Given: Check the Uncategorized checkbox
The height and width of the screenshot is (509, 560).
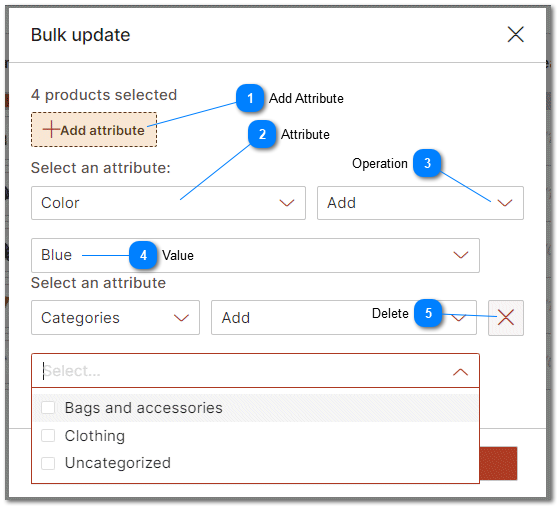Looking at the screenshot, I should coord(48,463).
